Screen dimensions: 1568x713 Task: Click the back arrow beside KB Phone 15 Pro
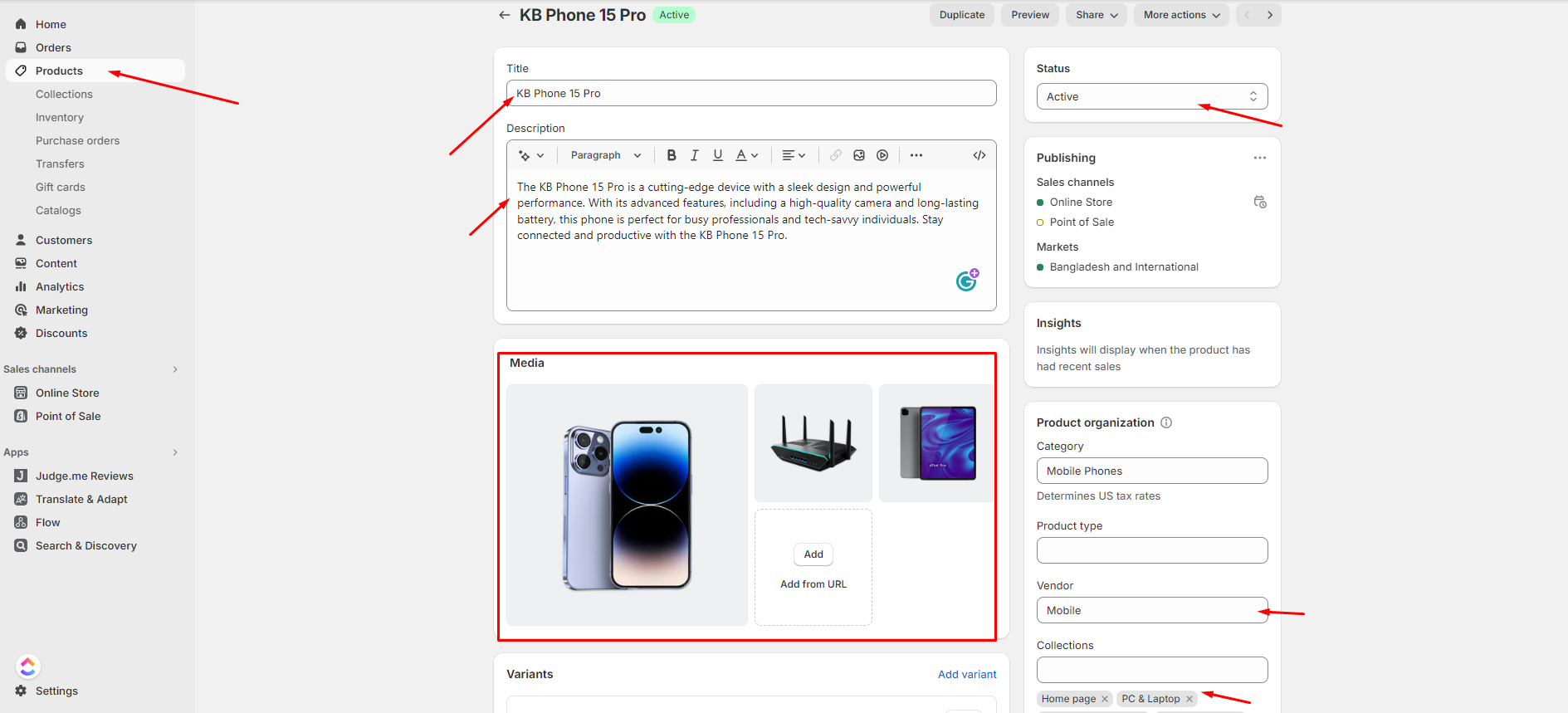[504, 15]
